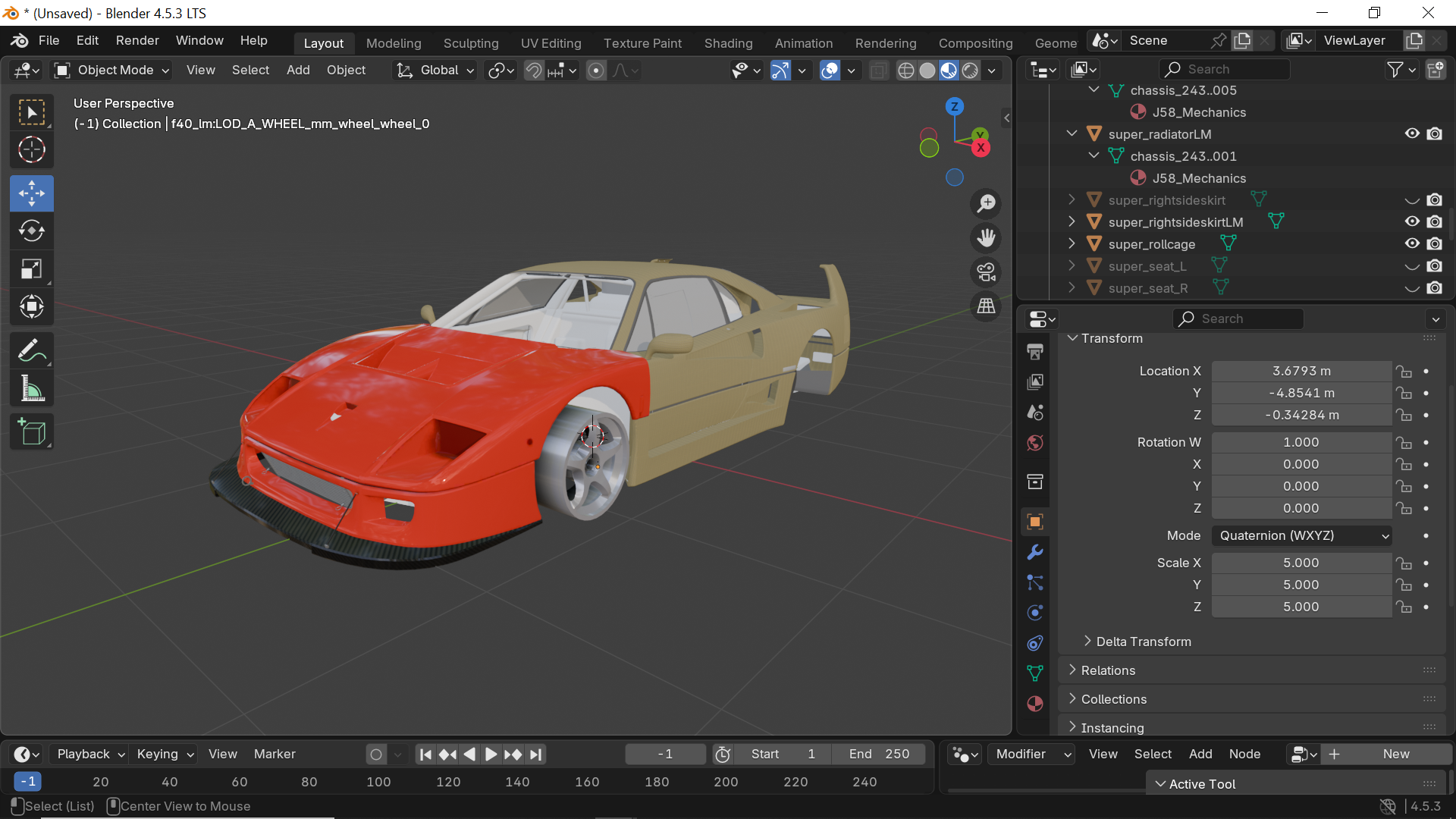Choose the Add Cube tool
Viewport: 1456px width, 819px height.
[x=31, y=432]
